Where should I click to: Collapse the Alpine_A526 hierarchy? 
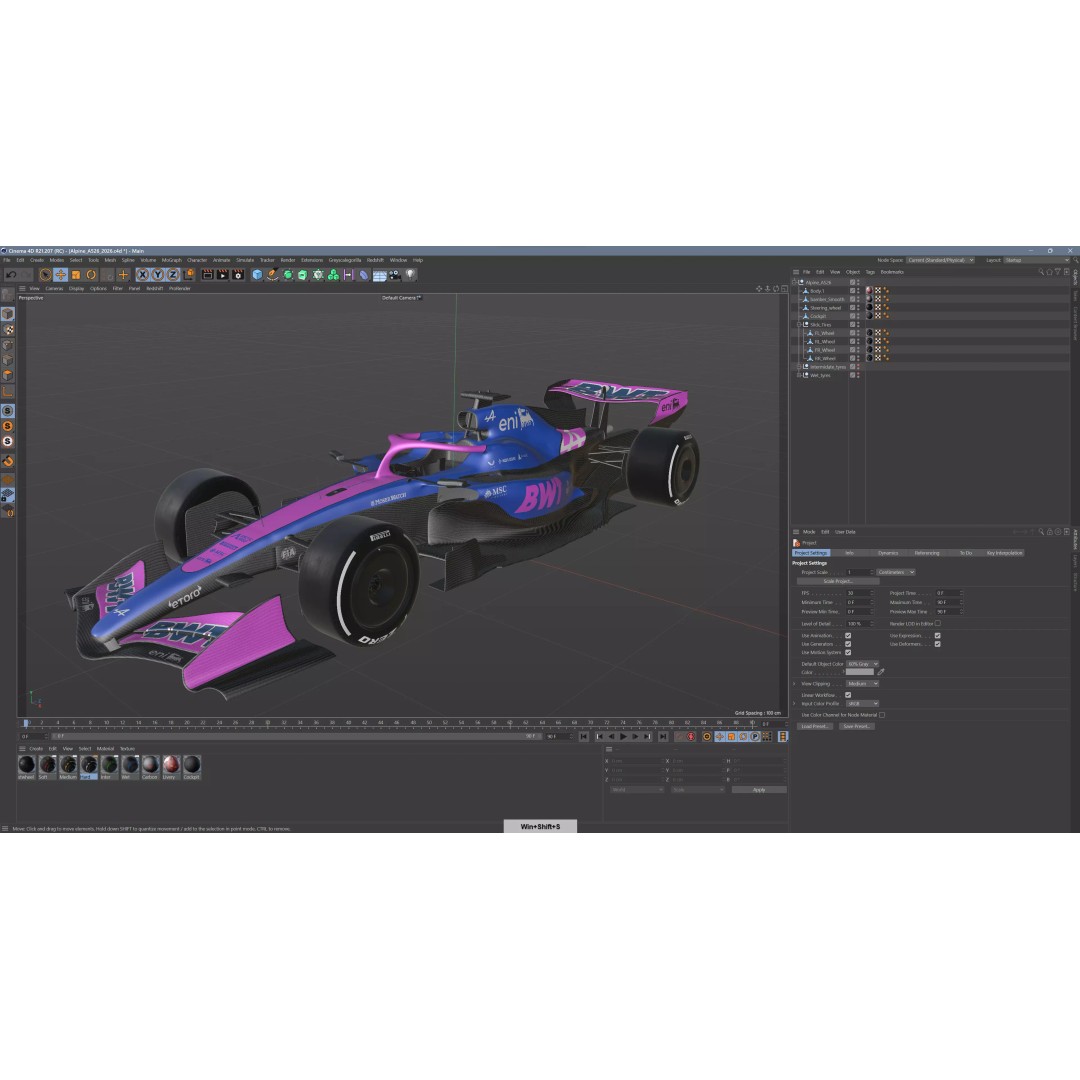pos(794,282)
